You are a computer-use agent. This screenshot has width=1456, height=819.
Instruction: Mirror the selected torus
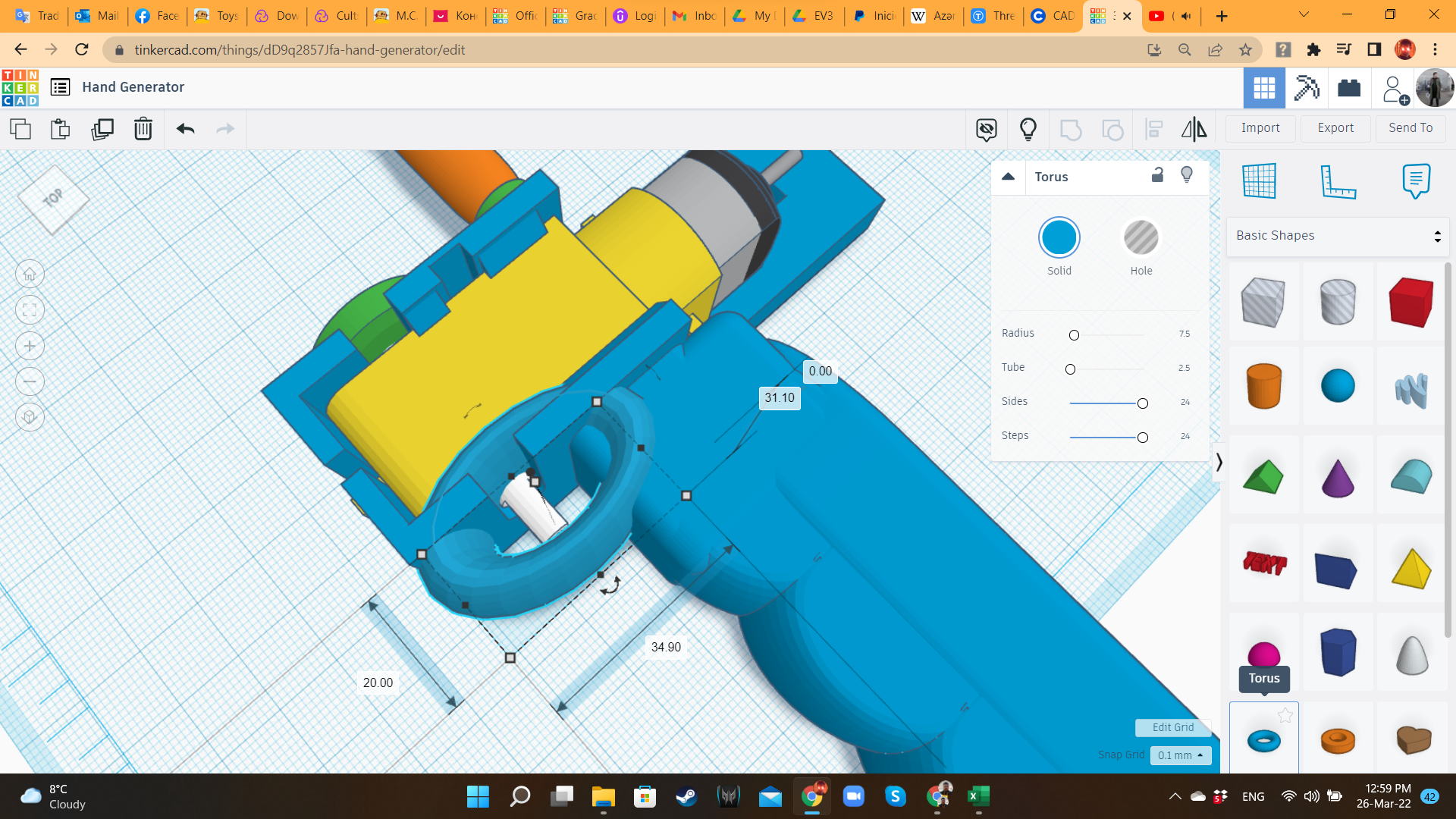pyautogui.click(x=1194, y=129)
